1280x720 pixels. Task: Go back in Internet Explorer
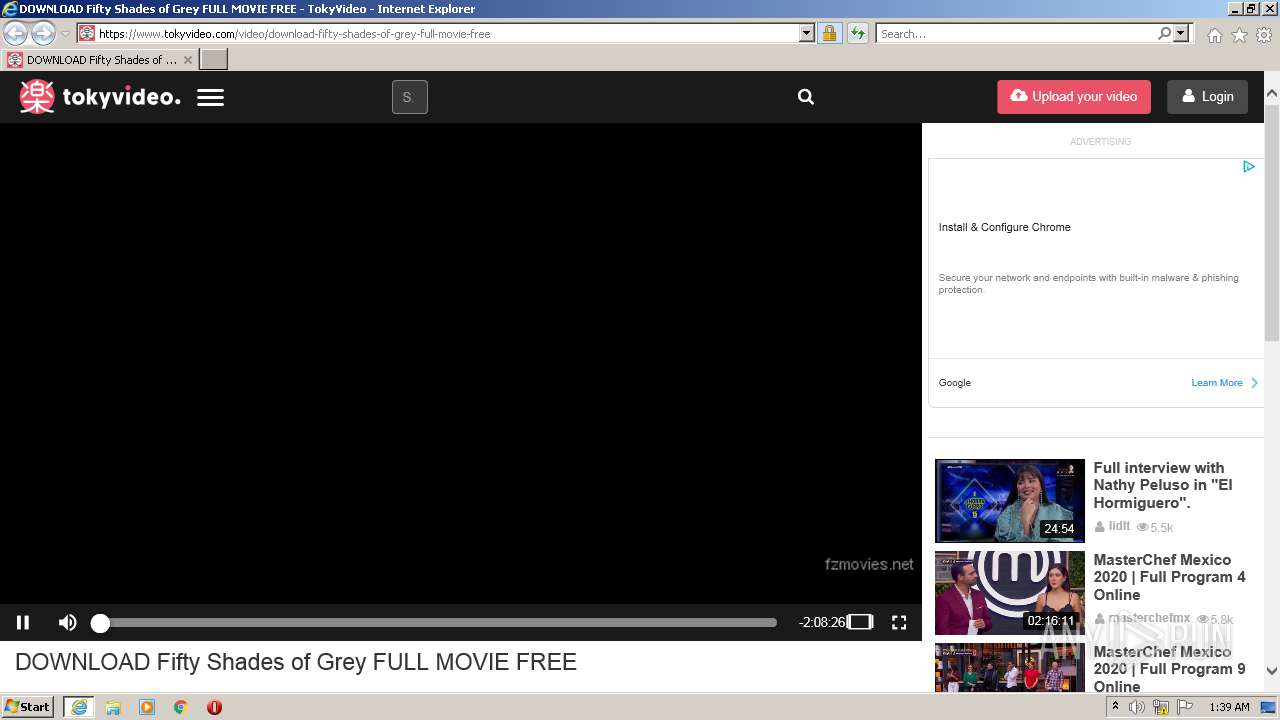[16, 33]
